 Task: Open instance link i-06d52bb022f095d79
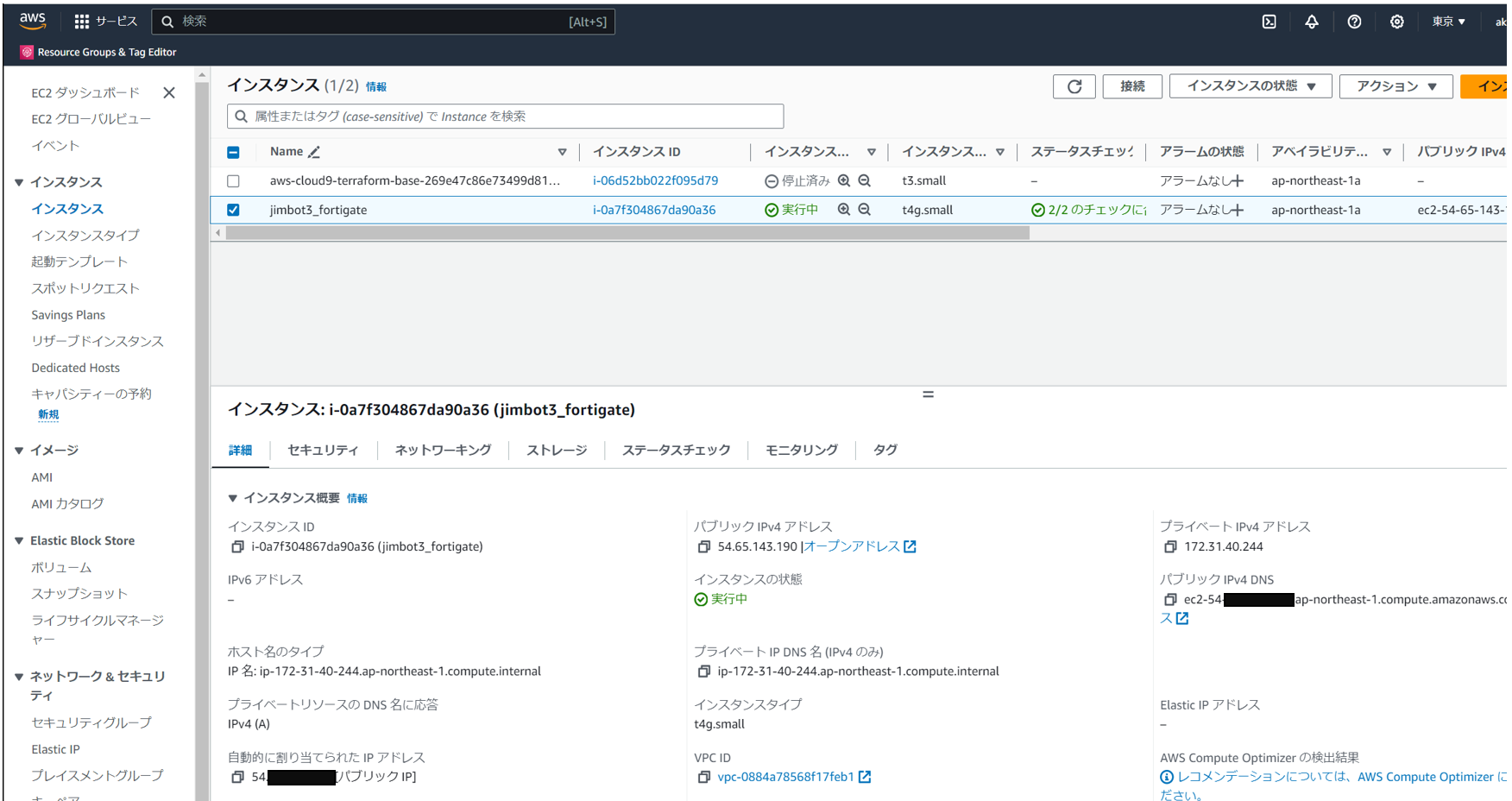click(x=655, y=180)
